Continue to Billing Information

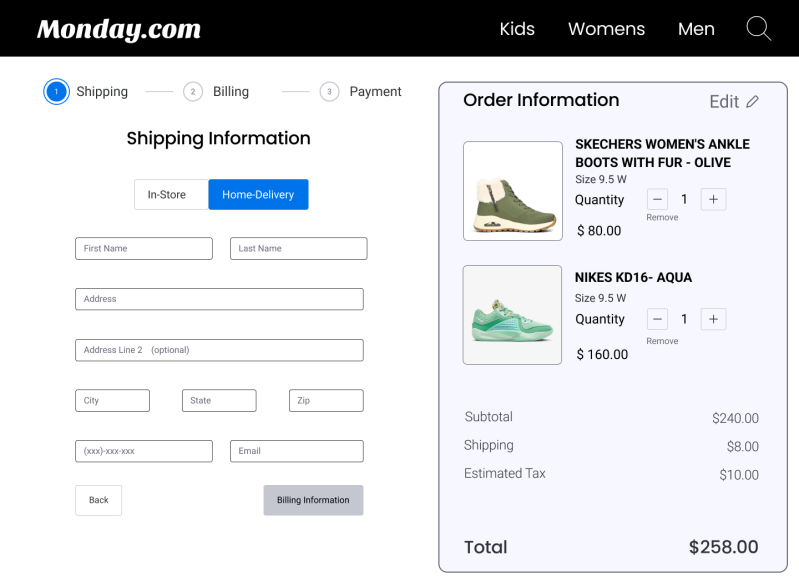point(313,500)
